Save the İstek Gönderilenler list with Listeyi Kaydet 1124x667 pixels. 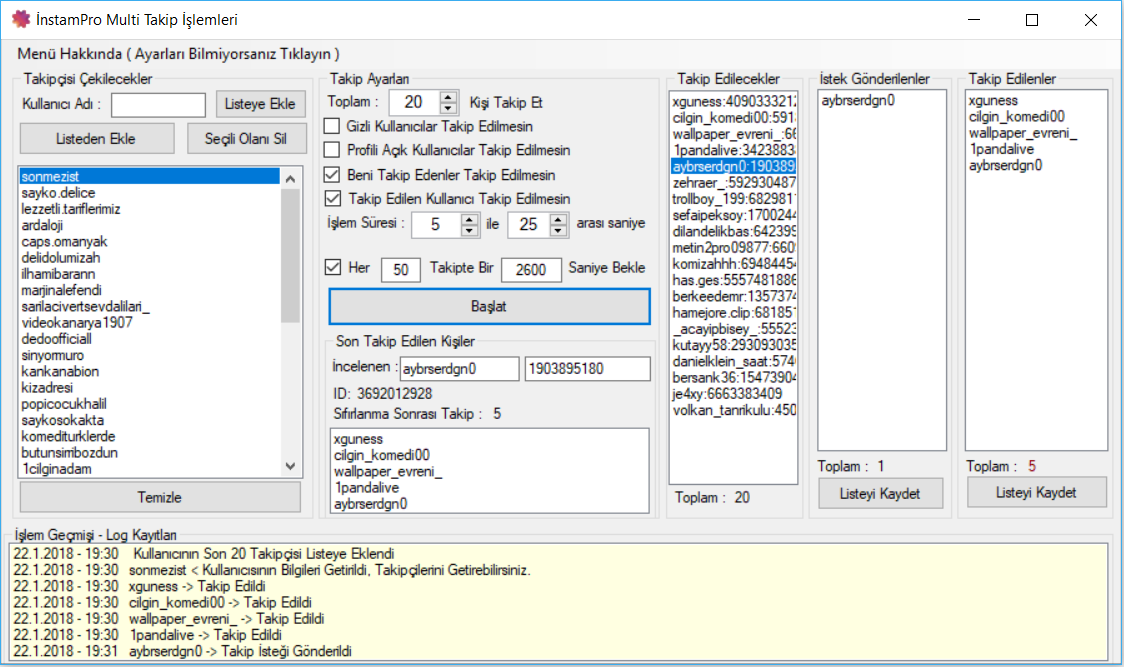(x=880, y=493)
